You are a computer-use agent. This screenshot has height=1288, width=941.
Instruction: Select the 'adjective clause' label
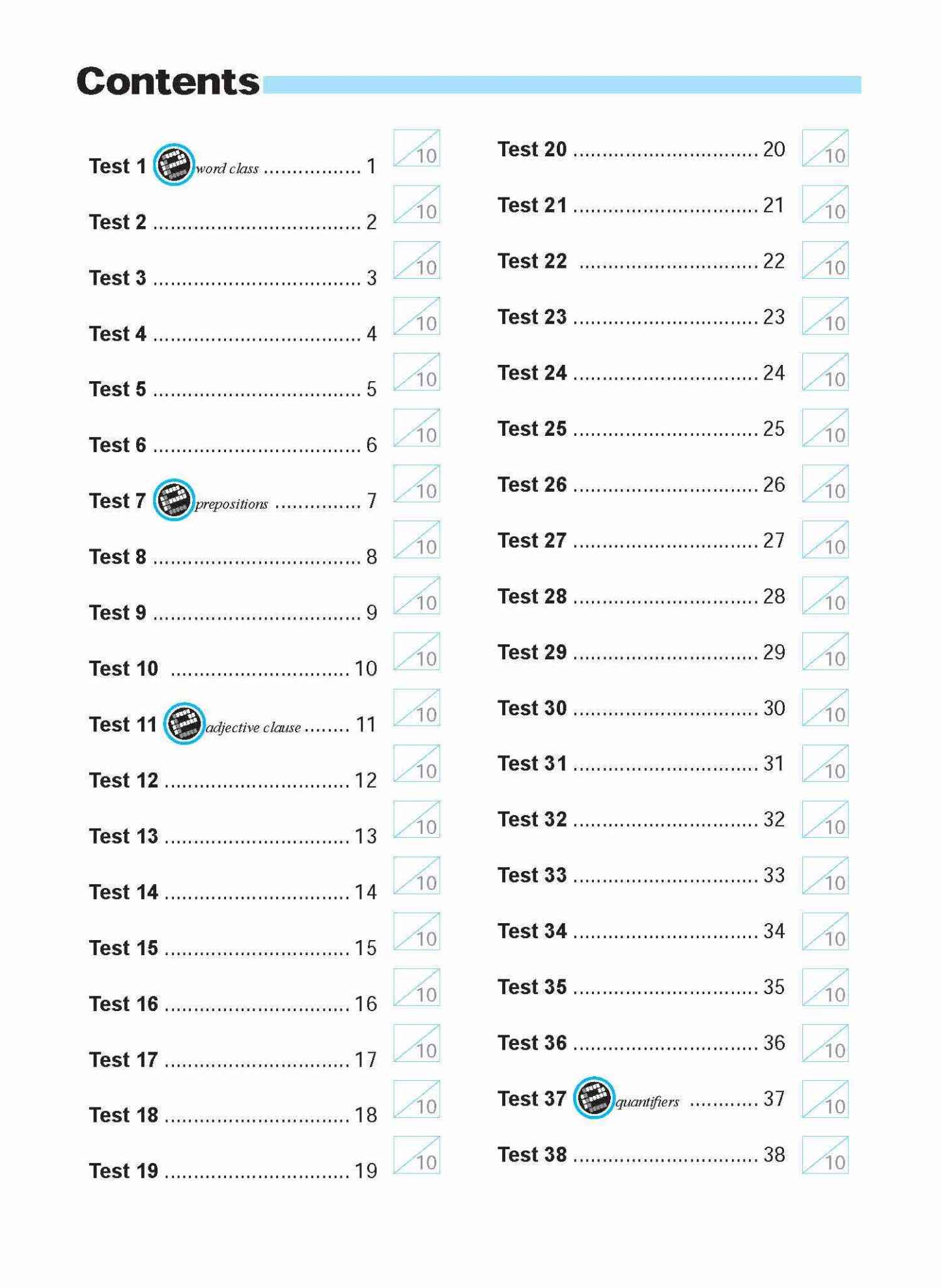[x=253, y=728]
